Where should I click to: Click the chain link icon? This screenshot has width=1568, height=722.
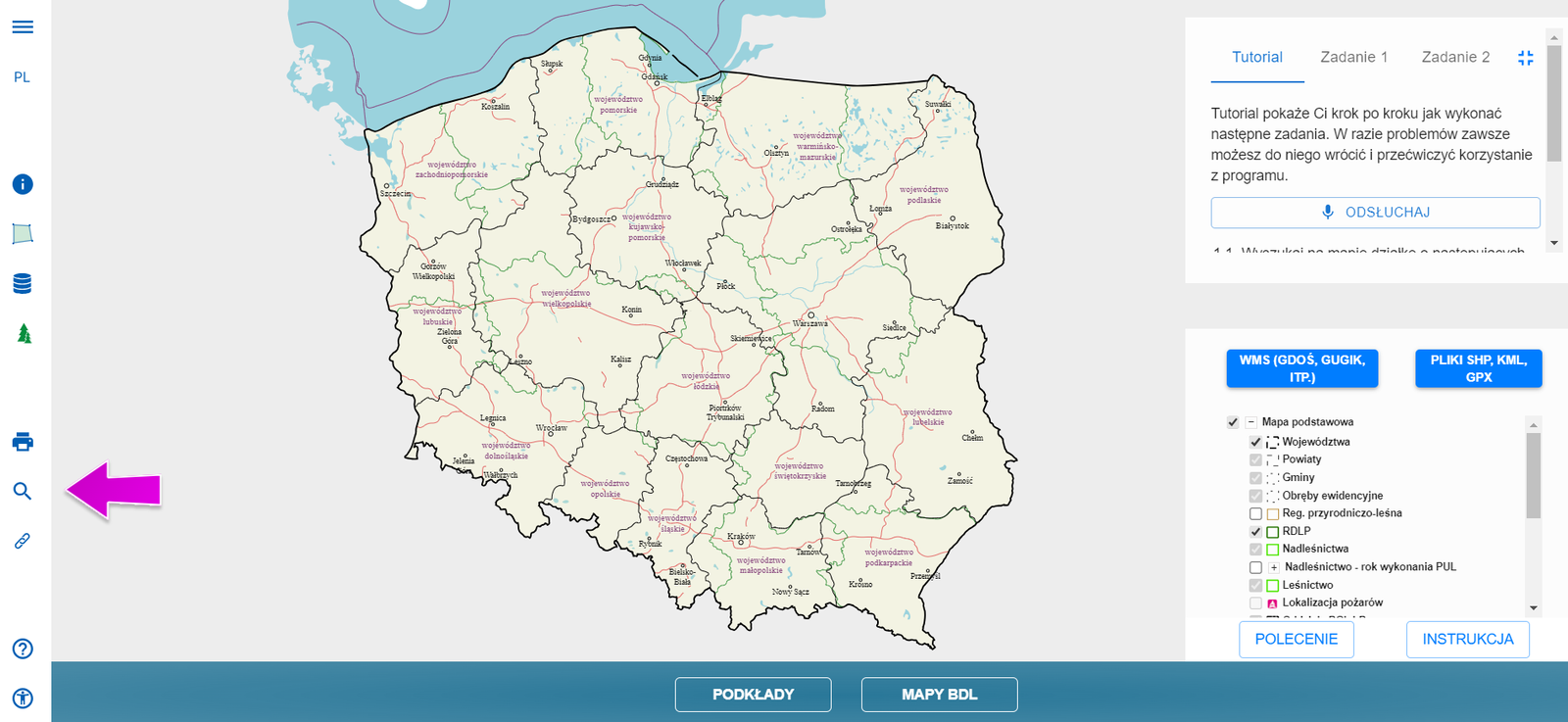(23, 541)
